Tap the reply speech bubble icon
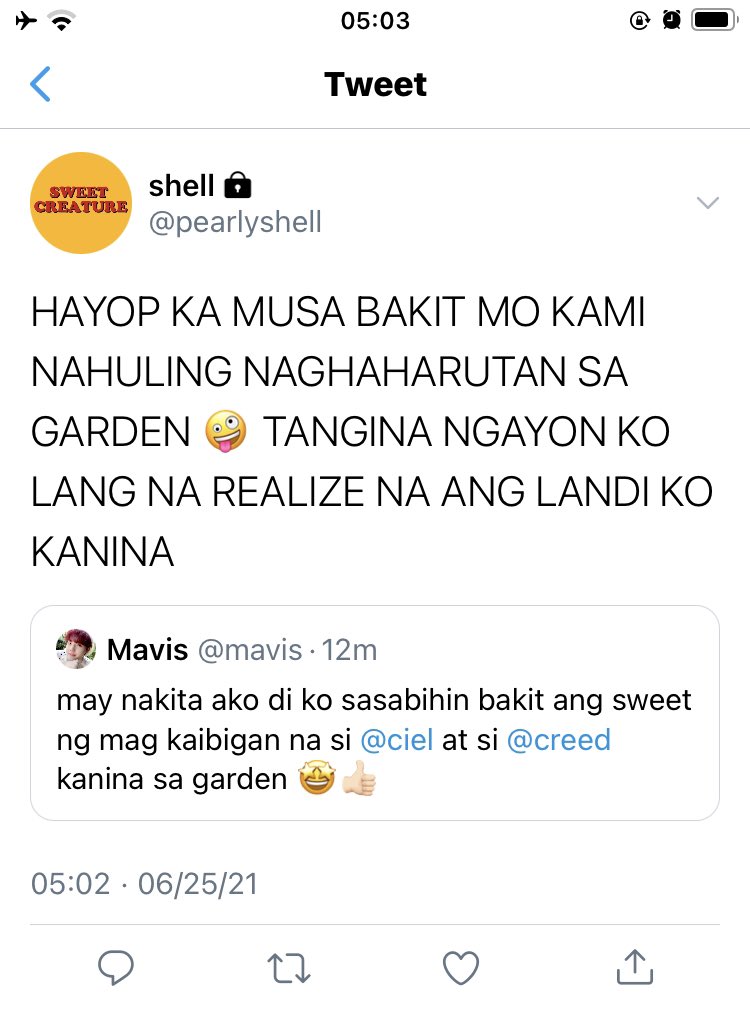Image resolution: width=750 pixels, height=1010 pixels. (116, 967)
